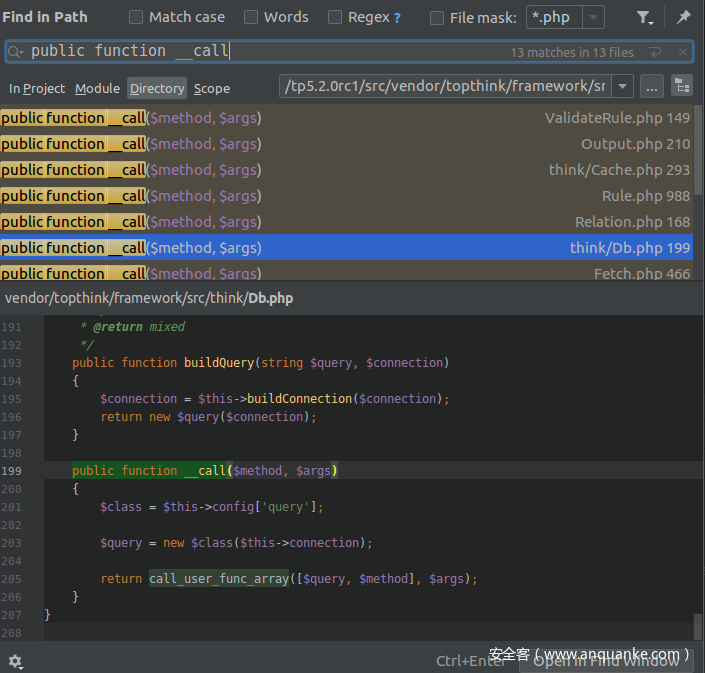Viewport: 705px width, 673px height.
Task: Switch to the Module scope tab
Action: coord(97,89)
